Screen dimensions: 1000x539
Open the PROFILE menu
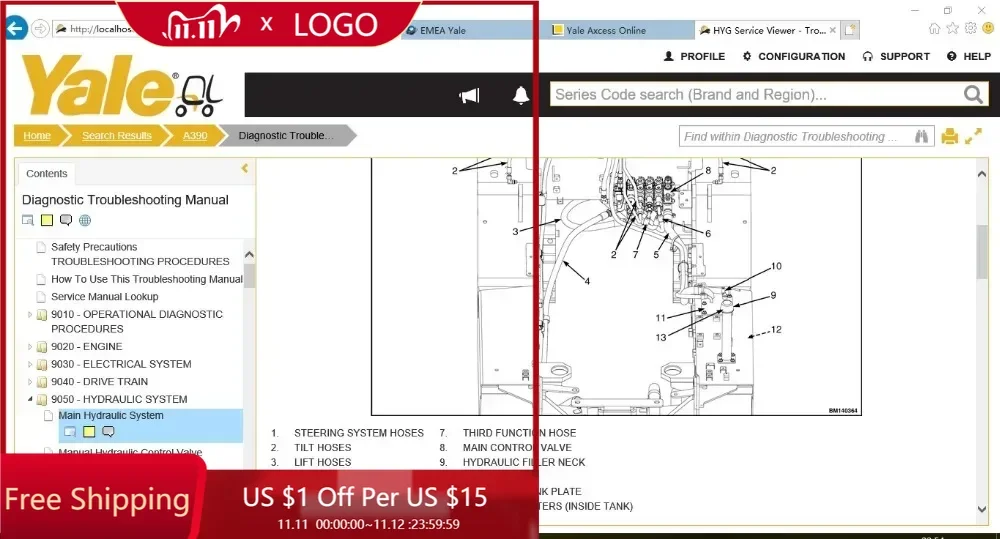coord(694,56)
